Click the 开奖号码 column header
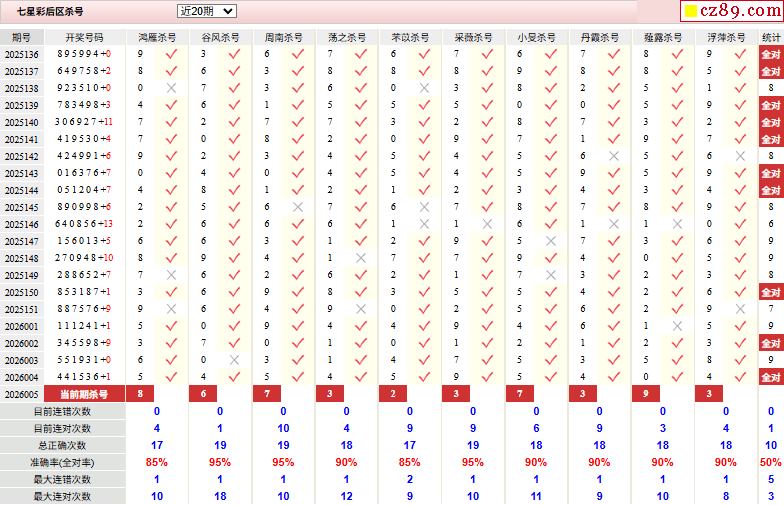This screenshot has width=784, height=505. (84, 37)
